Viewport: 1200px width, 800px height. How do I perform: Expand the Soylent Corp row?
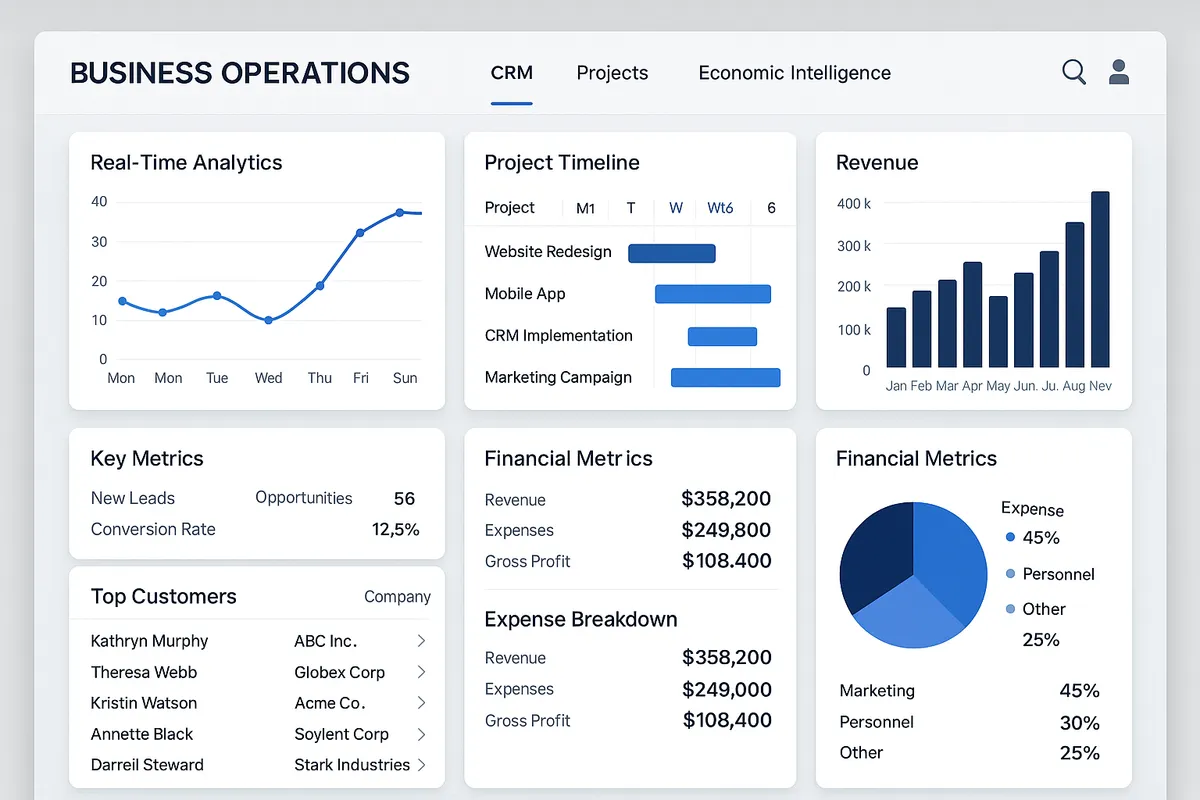click(x=421, y=734)
